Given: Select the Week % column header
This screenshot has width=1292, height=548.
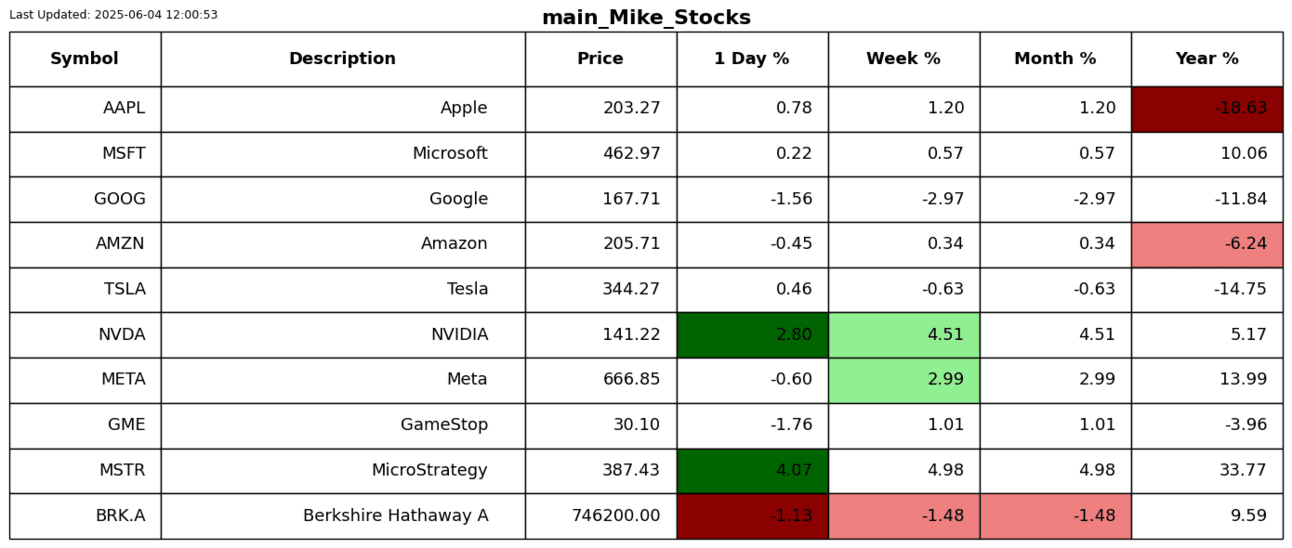Looking at the screenshot, I should pyautogui.click(x=903, y=59).
